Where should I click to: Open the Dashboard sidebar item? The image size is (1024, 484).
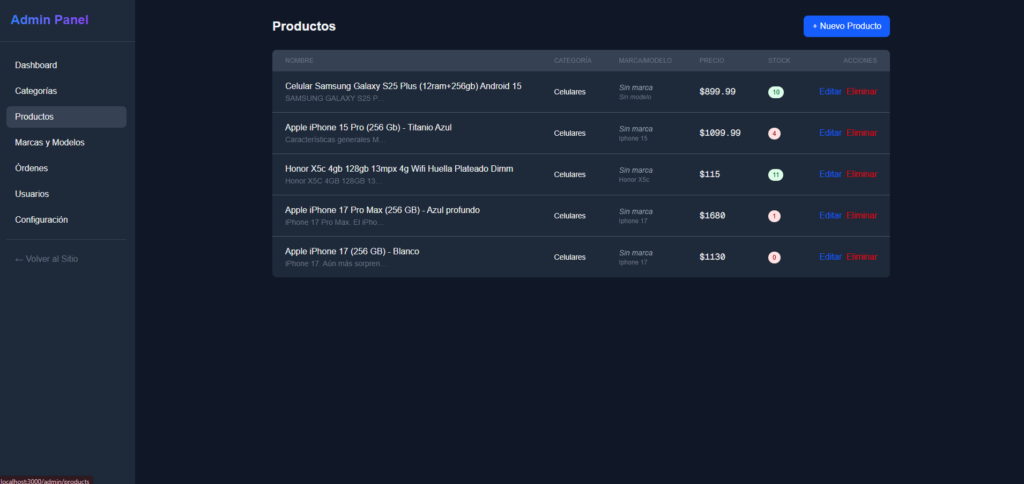(36, 65)
